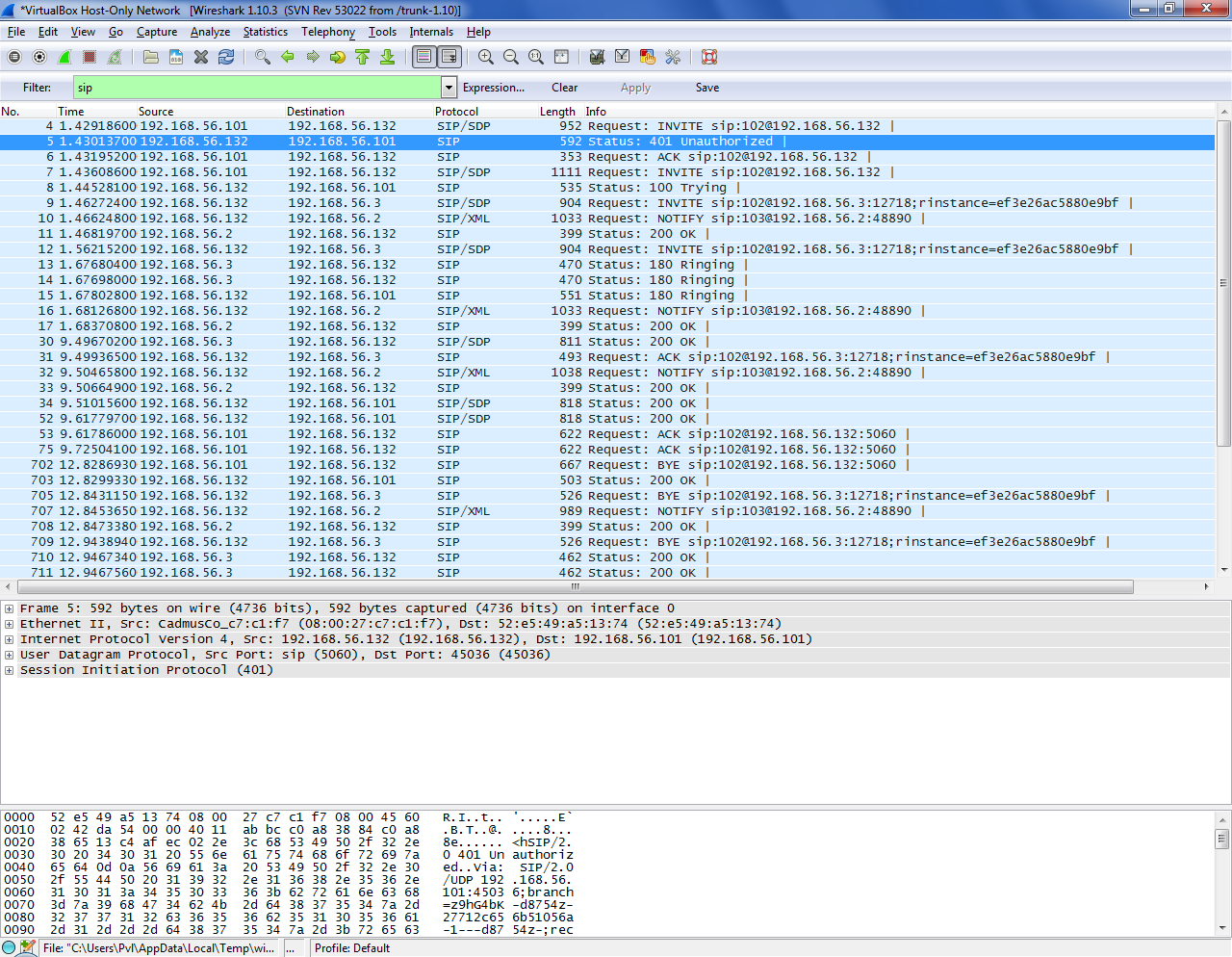Open the capture options icon
The height and width of the screenshot is (957, 1232).
pyautogui.click(x=39, y=58)
